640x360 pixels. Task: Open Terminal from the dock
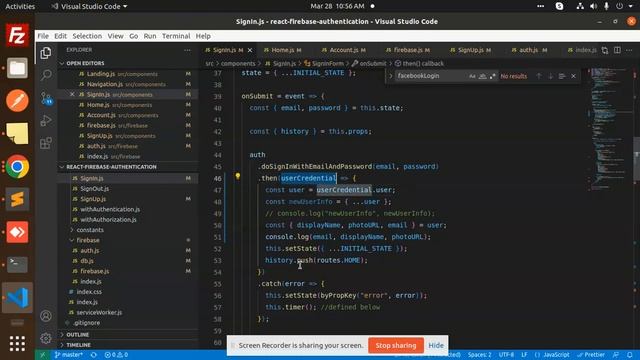click(17, 264)
